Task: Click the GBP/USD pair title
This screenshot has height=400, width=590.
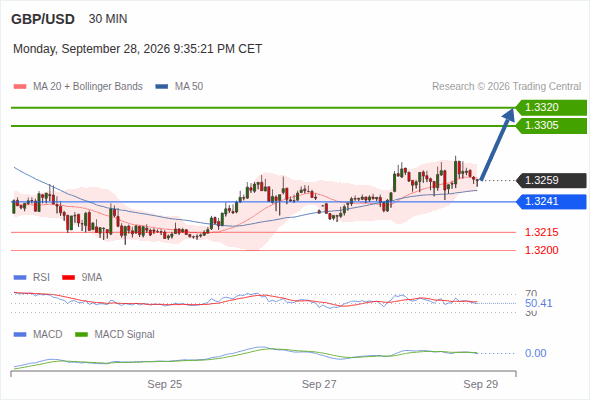Action: (43, 19)
